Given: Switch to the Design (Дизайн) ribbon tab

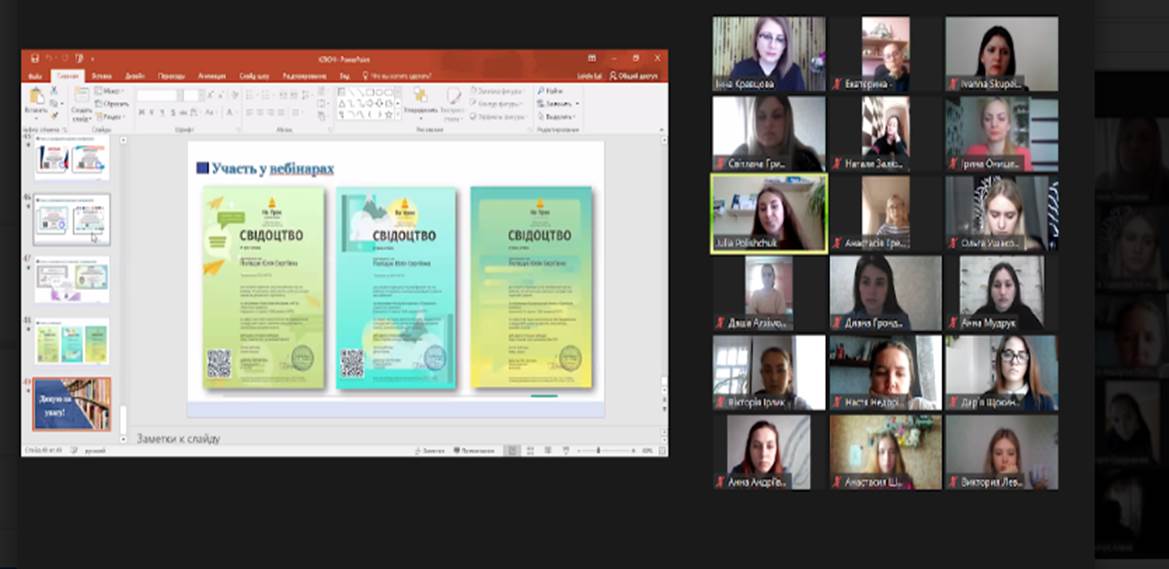Looking at the screenshot, I should click(x=134, y=76).
